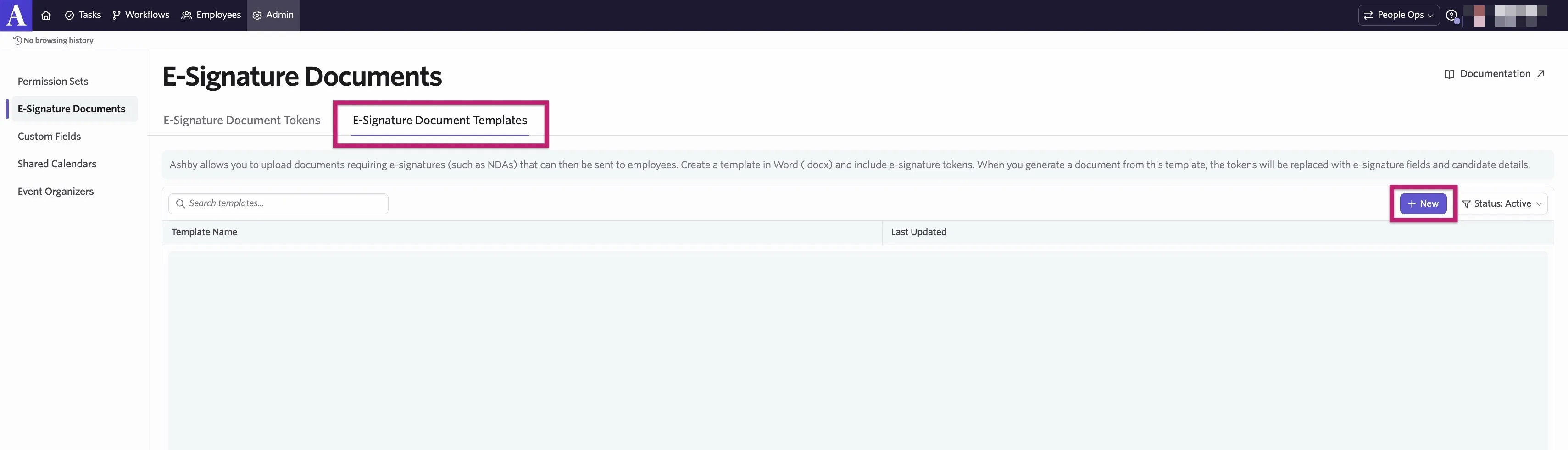Click the browsing history clock icon
1568x450 pixels.
point(17,40)
